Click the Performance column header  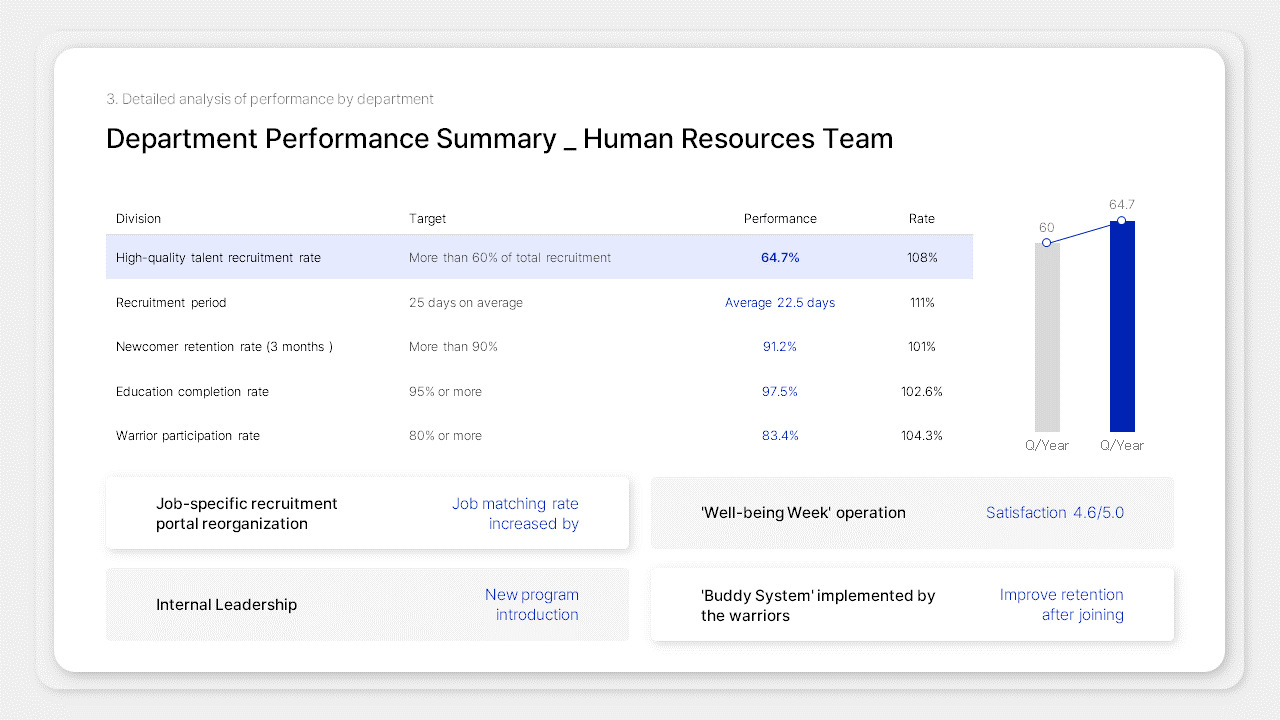point(780,218)
